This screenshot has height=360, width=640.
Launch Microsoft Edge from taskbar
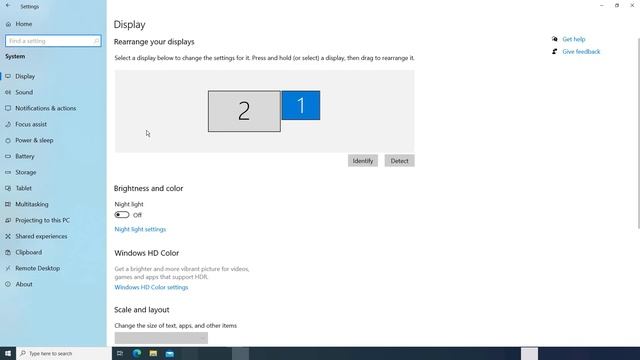[x=137, y=353]
